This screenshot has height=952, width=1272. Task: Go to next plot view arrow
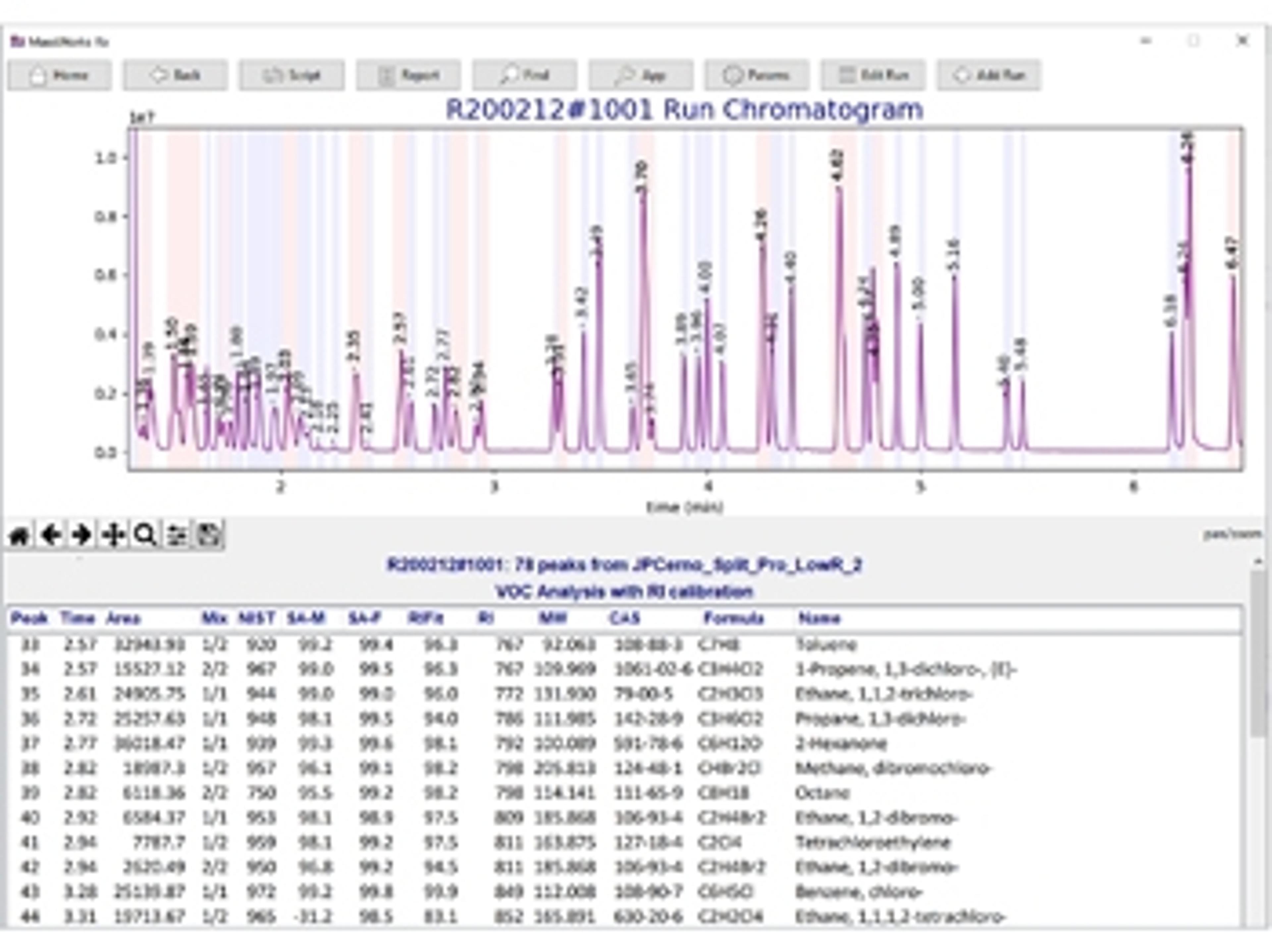pyautogui.click(x=82, y=535)
